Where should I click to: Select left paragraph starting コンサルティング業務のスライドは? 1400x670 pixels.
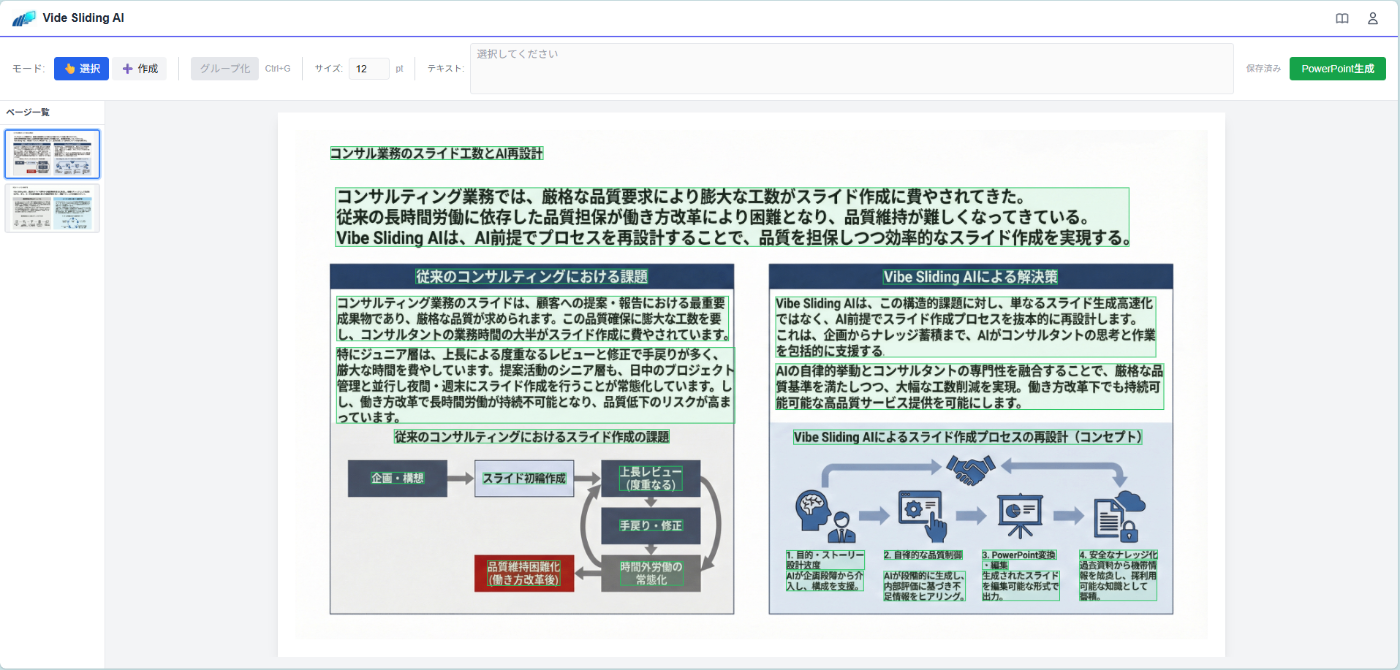click(x=532, y=318)
